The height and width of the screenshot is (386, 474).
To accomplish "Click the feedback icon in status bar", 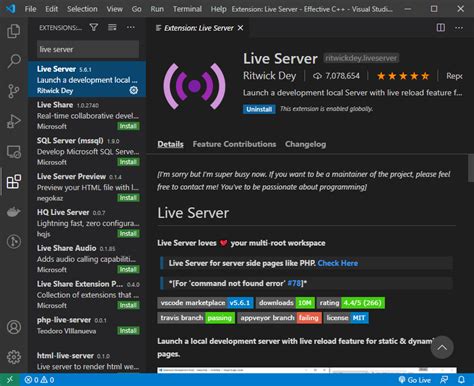I will [x=444, y=380].
